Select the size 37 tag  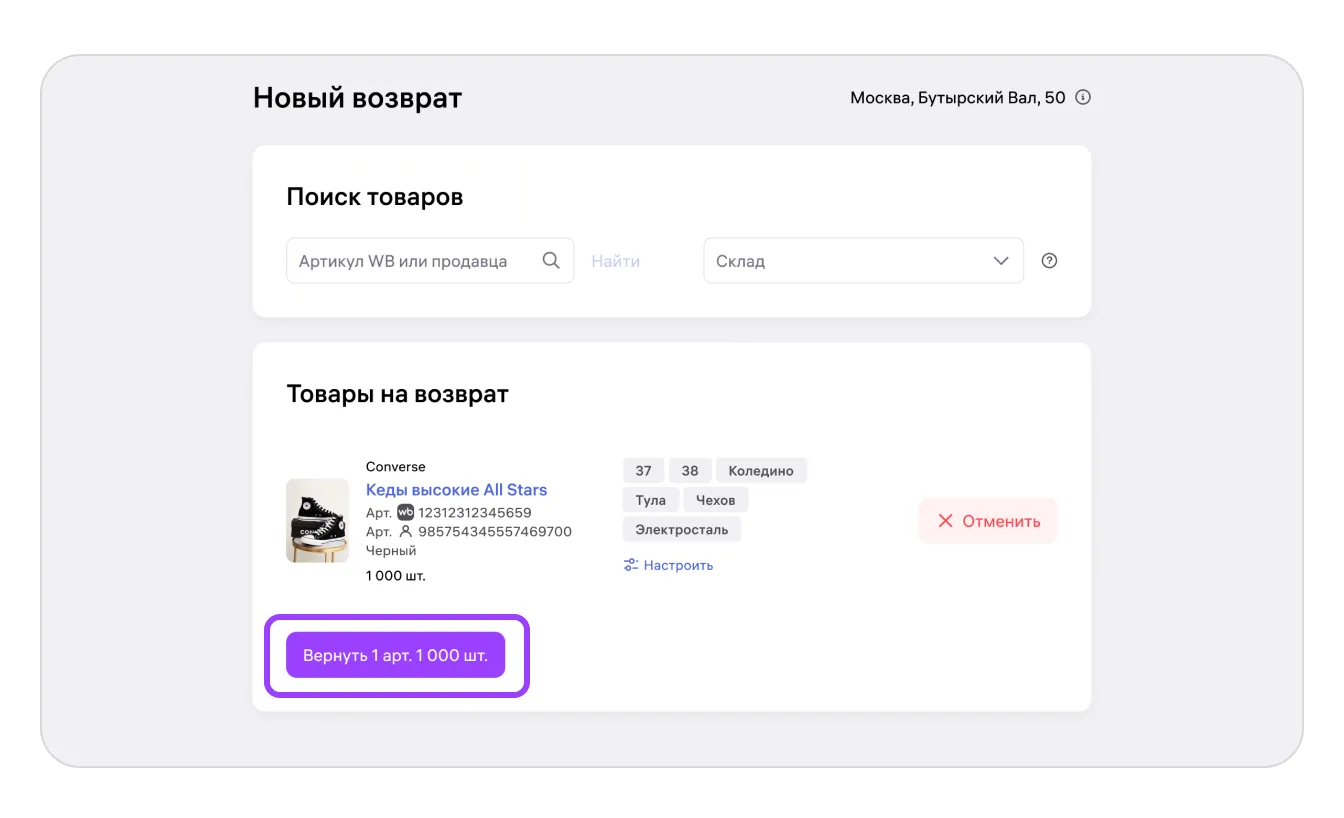click(x=643, y=471)
